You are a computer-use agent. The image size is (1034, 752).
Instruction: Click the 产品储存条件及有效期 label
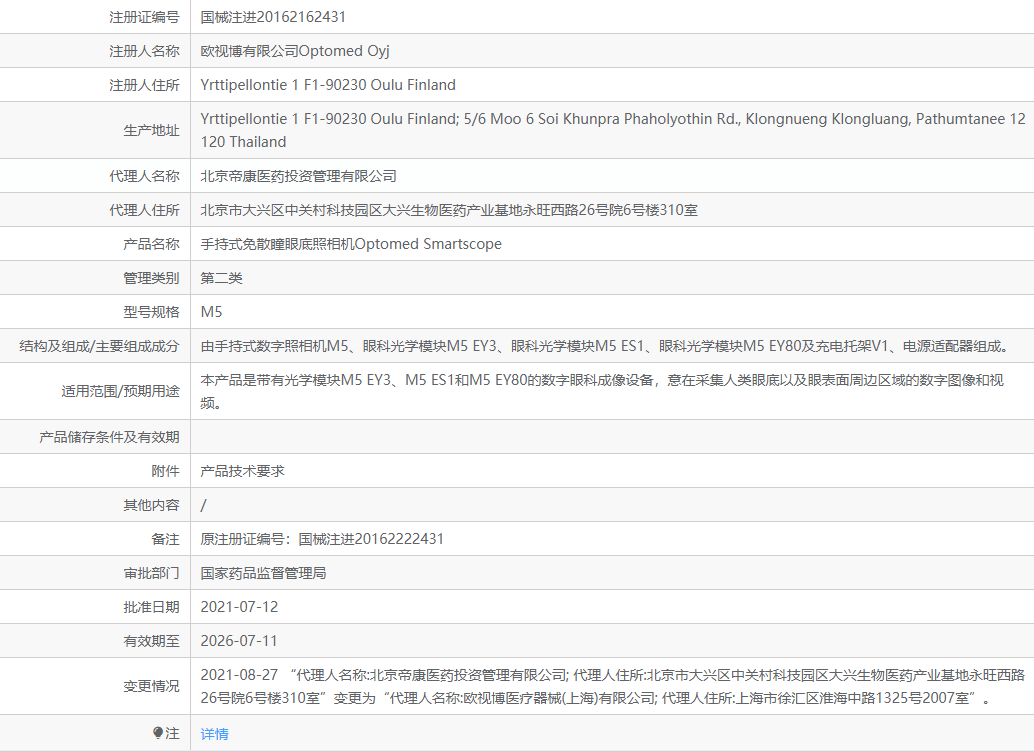coord(109,437)
